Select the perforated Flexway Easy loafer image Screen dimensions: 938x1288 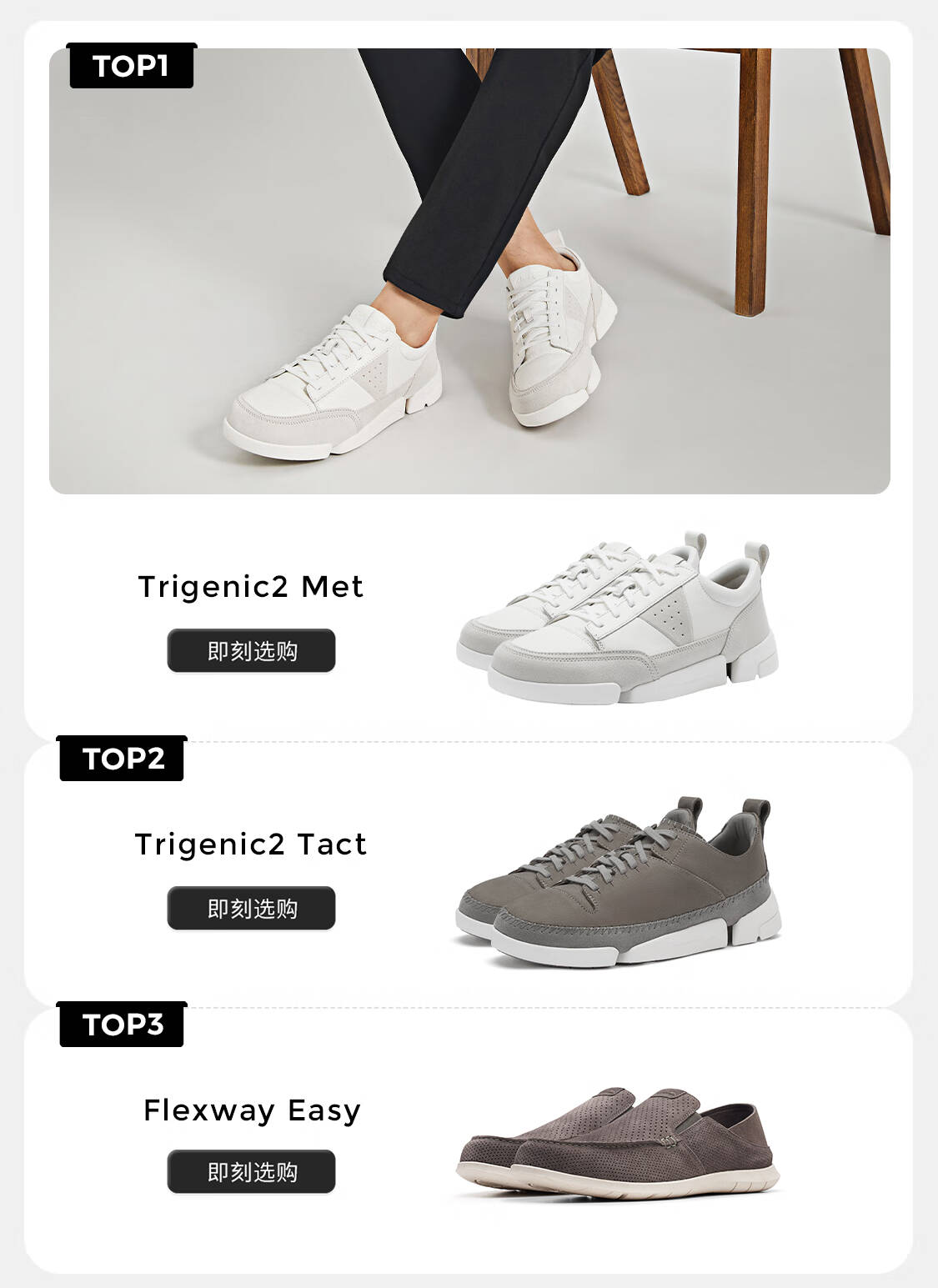pyautogui.click(x=618, y=1142)
